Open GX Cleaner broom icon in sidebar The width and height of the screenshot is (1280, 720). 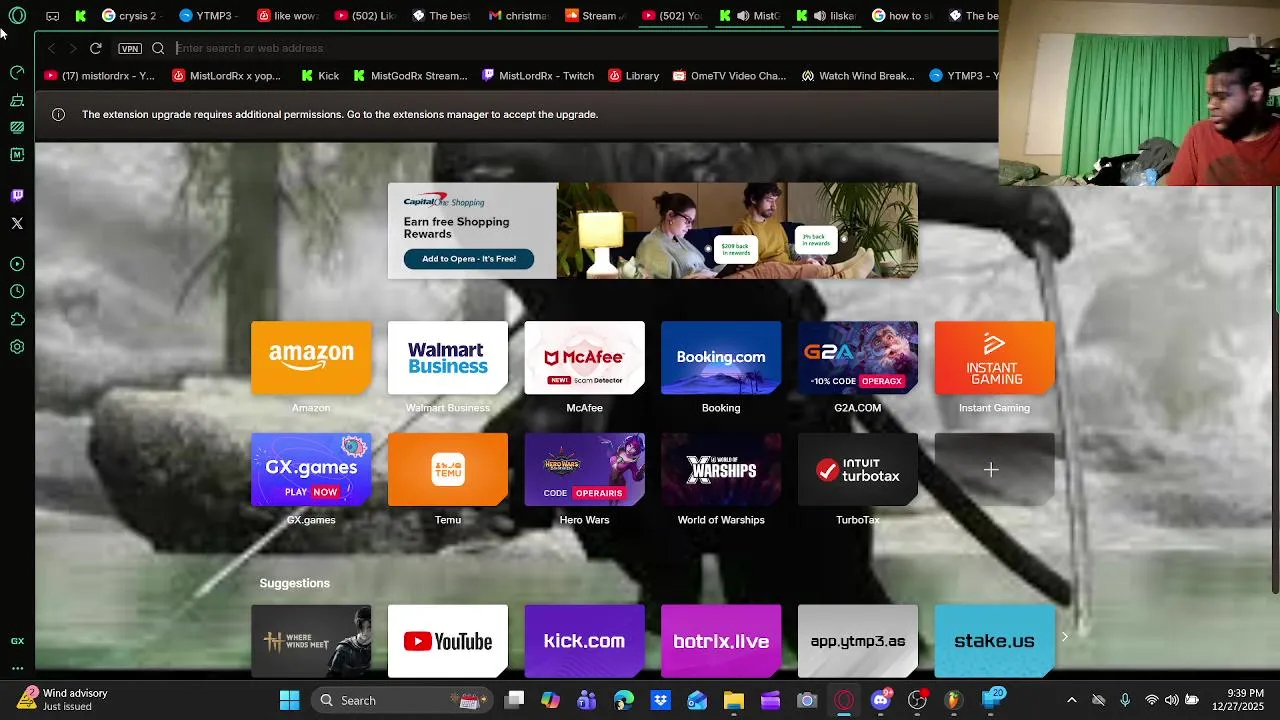point(17,100)
